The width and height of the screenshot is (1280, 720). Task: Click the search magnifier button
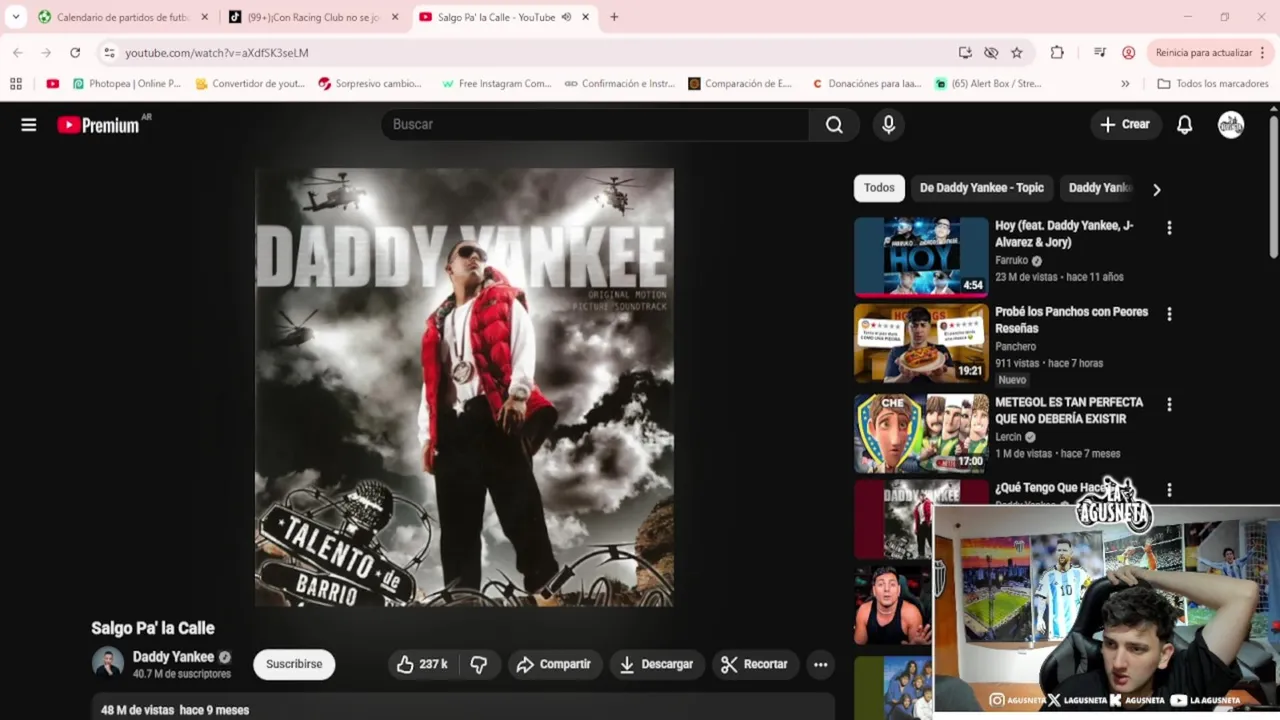[x=834, y=124]
